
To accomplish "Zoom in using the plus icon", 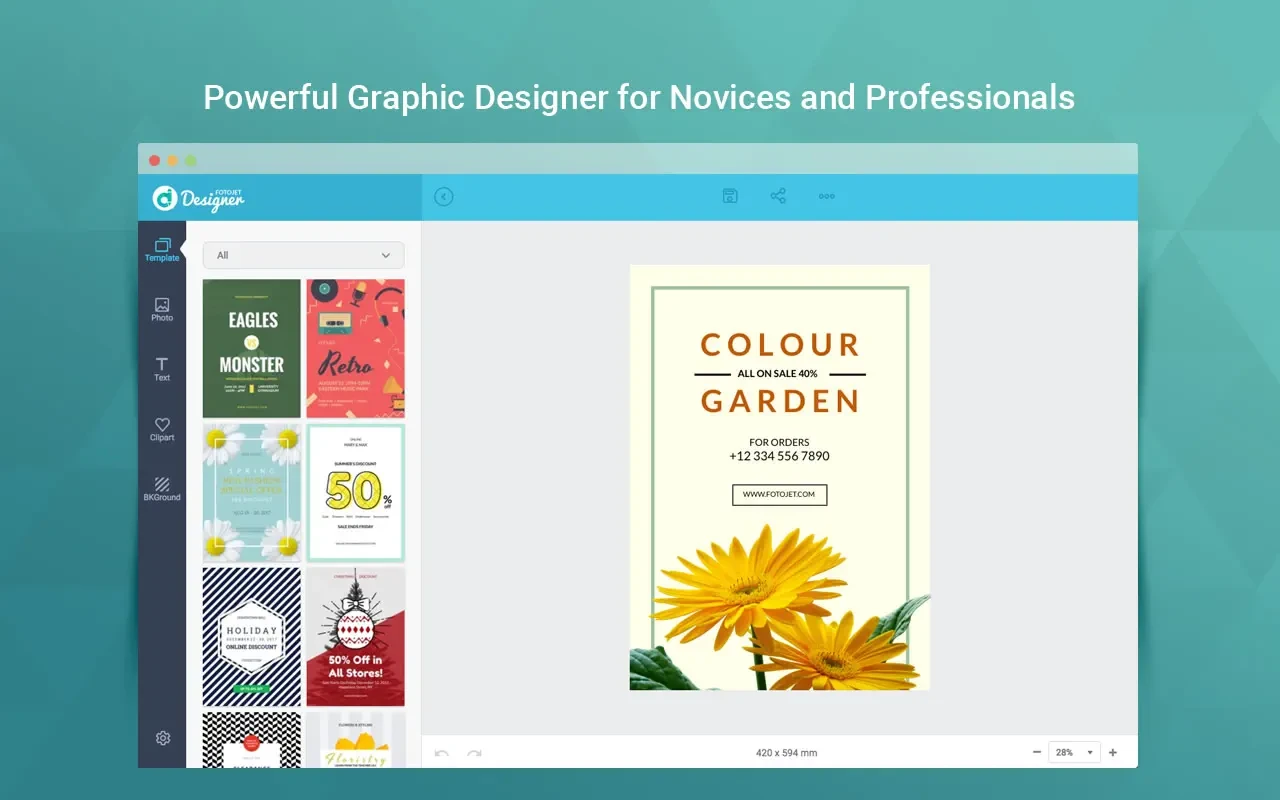I will pyautogui.click(x=1112, y=751).
